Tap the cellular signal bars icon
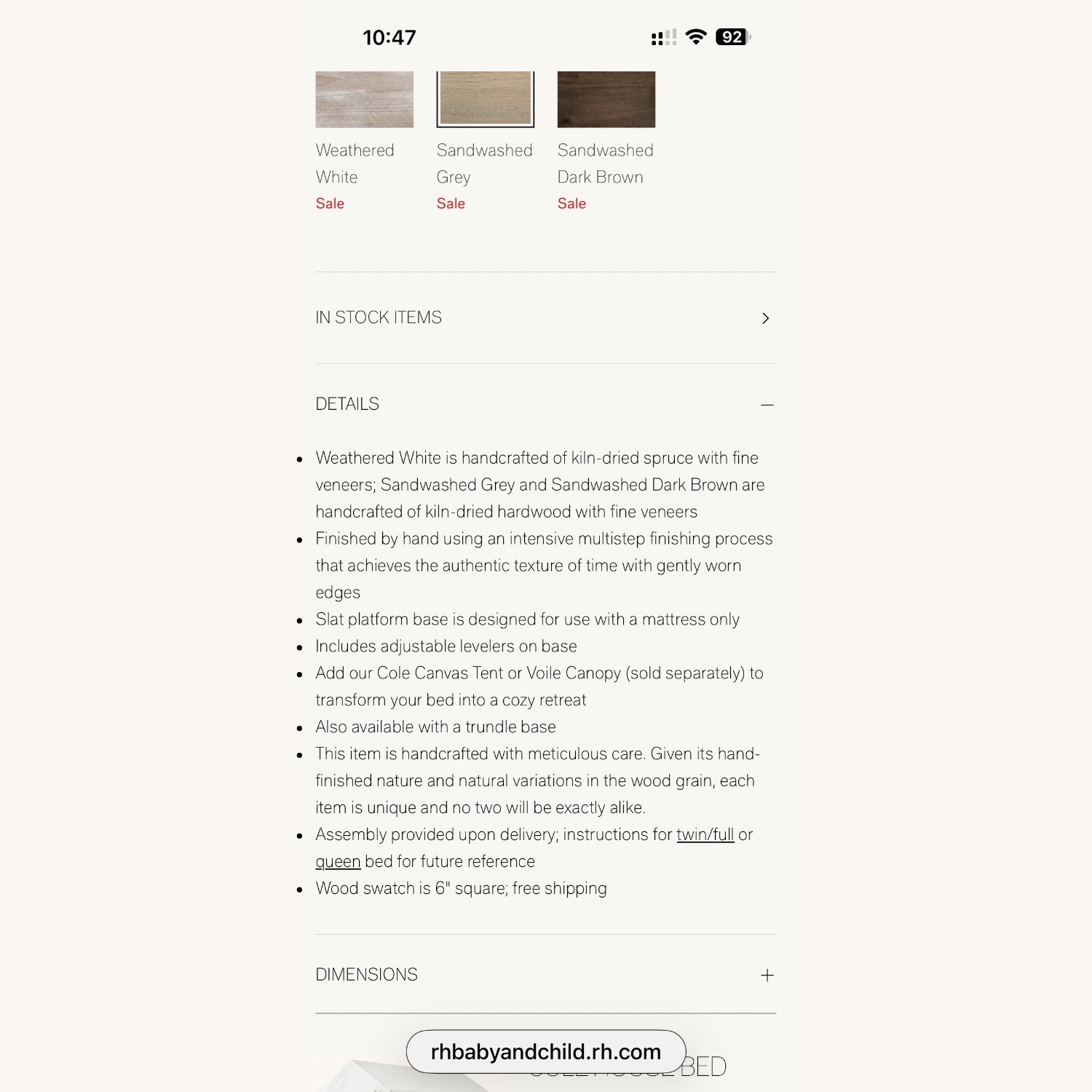Viewport: 1092px width, 1092px height. (x=663, y=38)
